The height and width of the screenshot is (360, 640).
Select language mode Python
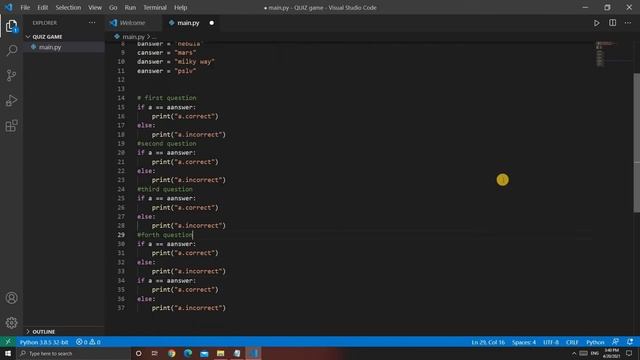(595, 342)
